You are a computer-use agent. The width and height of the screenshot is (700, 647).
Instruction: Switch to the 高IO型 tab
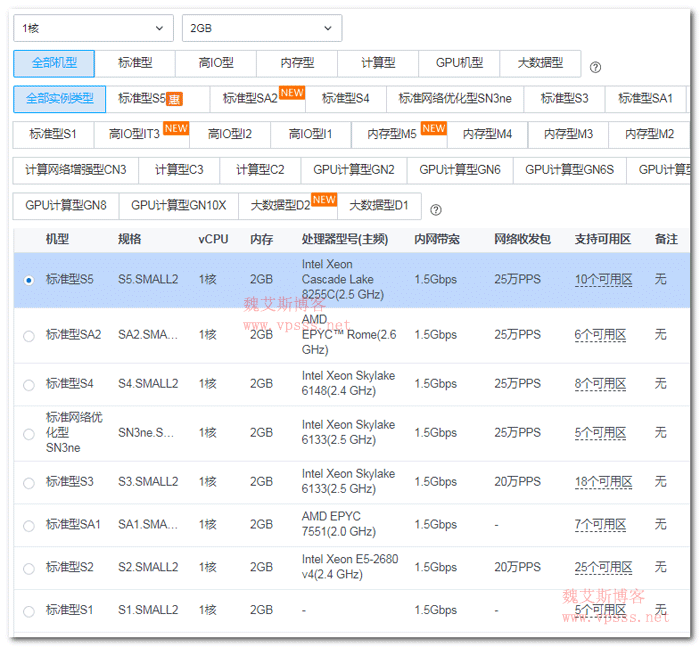(x=215, y=63)
